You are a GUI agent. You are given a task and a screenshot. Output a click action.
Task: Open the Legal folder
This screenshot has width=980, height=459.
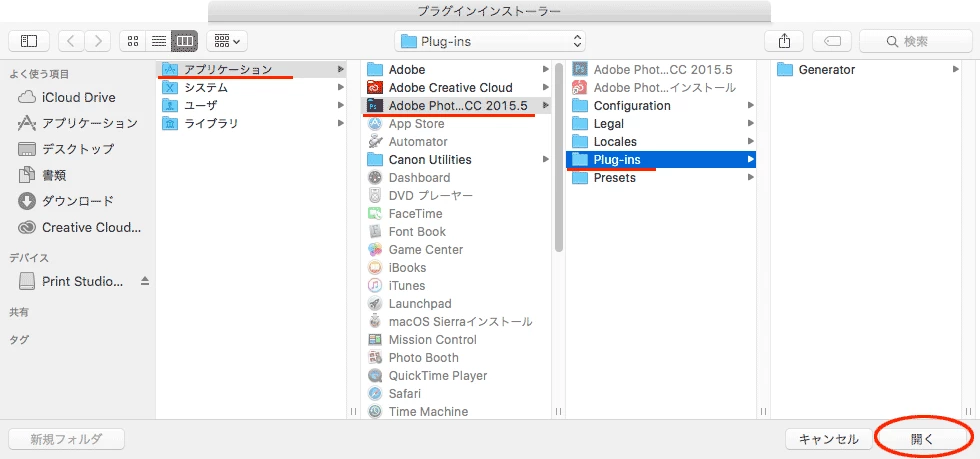tap(662, 124)
